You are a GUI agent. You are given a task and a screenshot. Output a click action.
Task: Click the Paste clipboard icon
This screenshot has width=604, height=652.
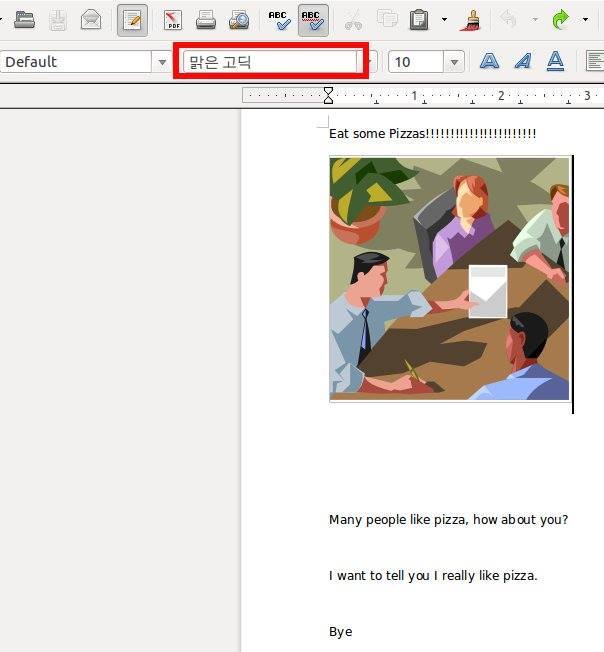click(420, 19)
